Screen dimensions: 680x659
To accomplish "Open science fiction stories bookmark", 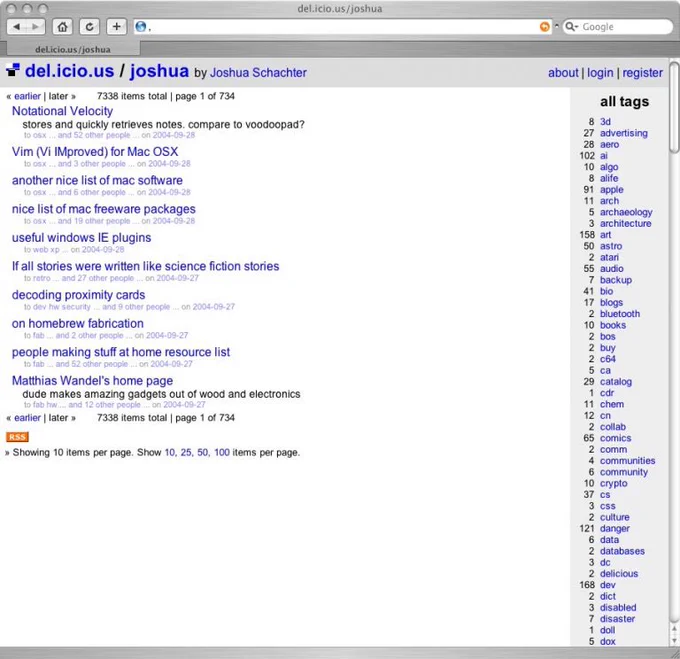I will click(145, 266).
